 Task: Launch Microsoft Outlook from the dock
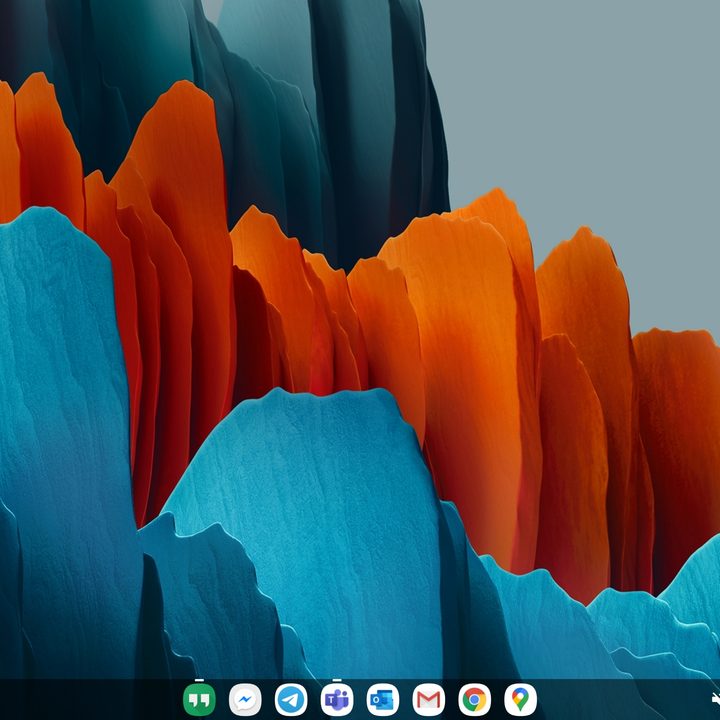(383, 700)
